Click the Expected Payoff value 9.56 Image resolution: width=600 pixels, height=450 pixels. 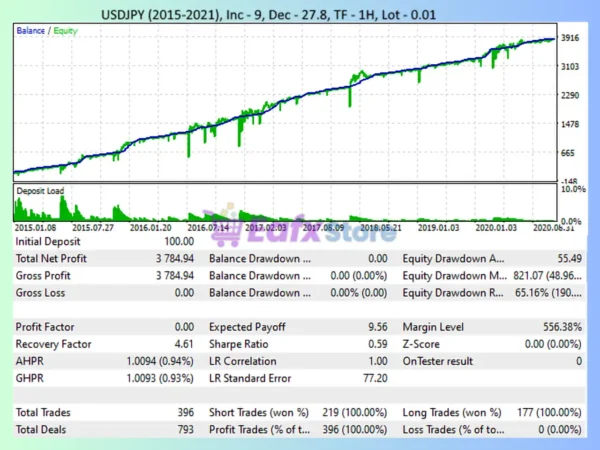(x=378, y=327)
